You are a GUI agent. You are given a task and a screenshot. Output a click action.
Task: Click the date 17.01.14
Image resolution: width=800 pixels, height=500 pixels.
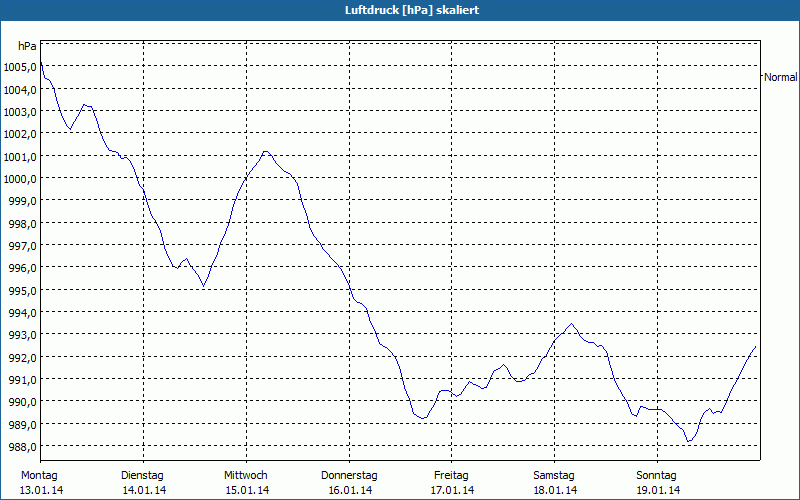[453, 491]
